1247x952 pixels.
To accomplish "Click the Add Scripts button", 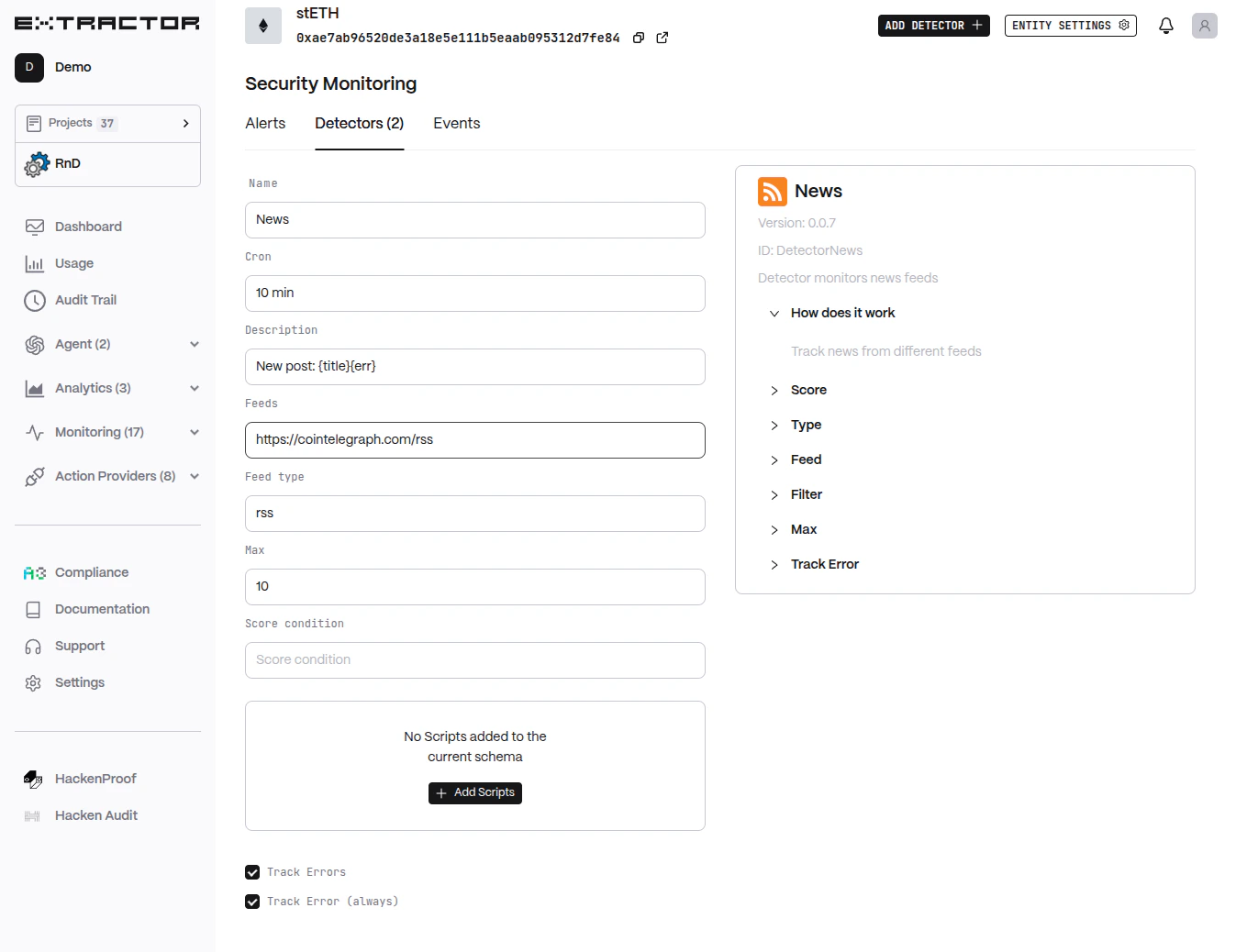I will [x=475, y=793].
